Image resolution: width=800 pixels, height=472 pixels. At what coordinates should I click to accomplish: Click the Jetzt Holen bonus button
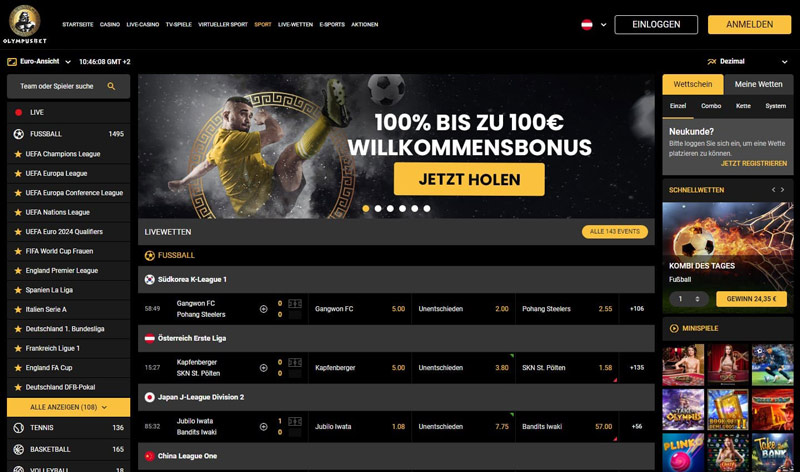tap(469, 179)
